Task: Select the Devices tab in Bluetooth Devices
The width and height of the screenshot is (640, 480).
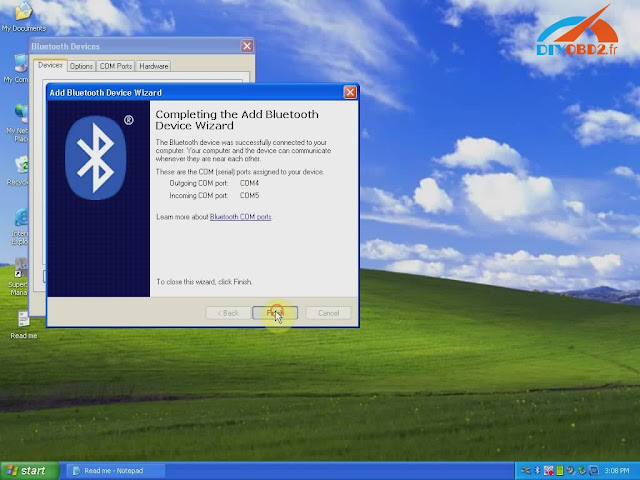Action: pyautogui.click(x=50, y=65)
